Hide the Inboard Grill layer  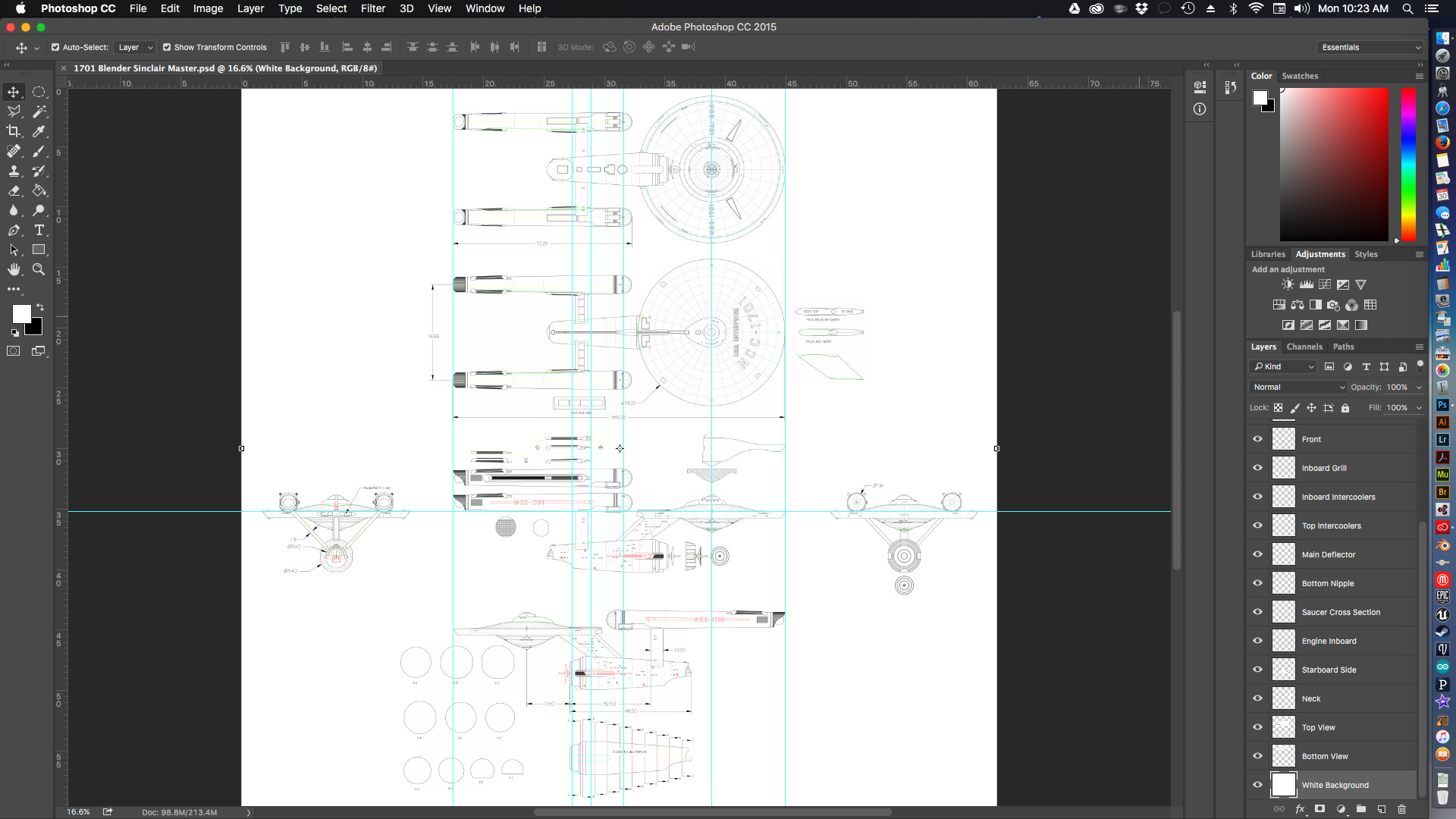[1257, 468]
